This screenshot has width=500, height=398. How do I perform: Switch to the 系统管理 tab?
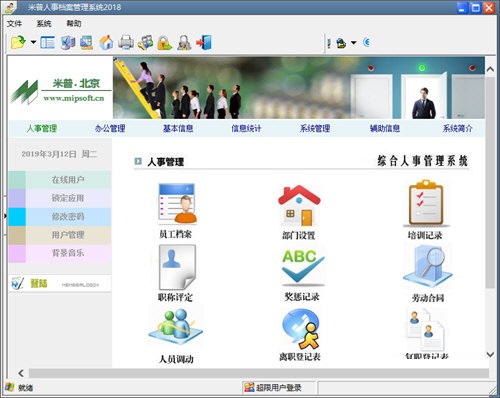click(x=315, y=128)
